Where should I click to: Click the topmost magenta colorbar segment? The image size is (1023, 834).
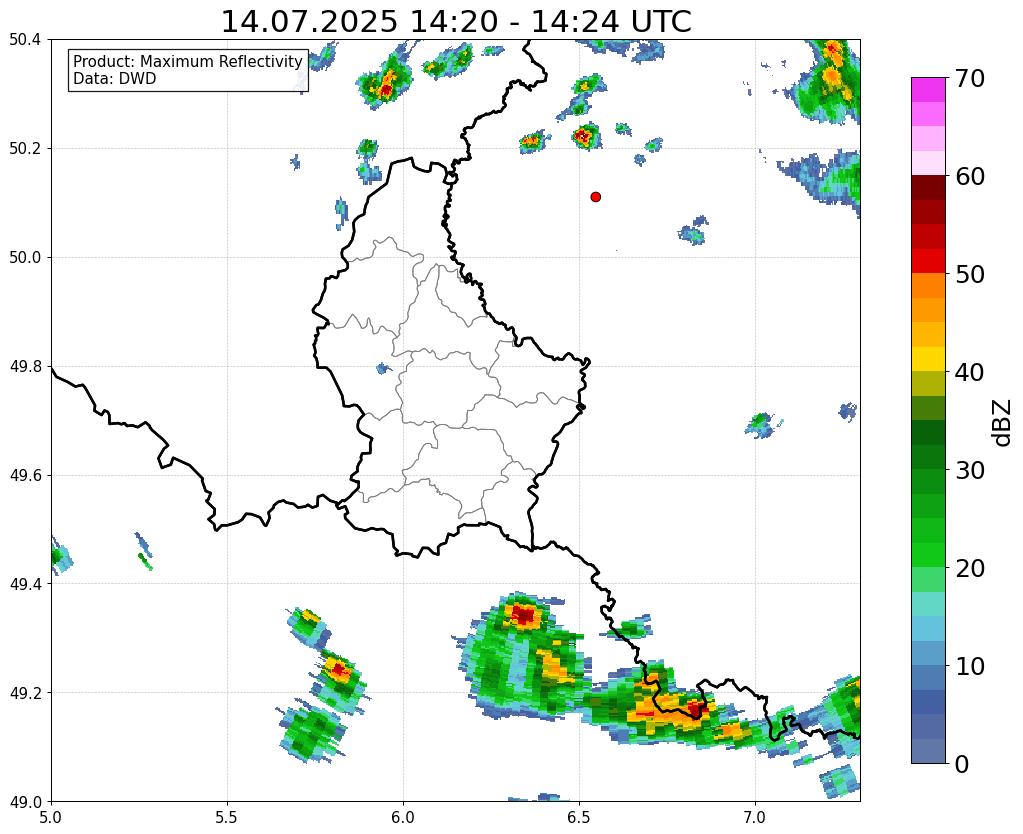(x=928, y=90)
